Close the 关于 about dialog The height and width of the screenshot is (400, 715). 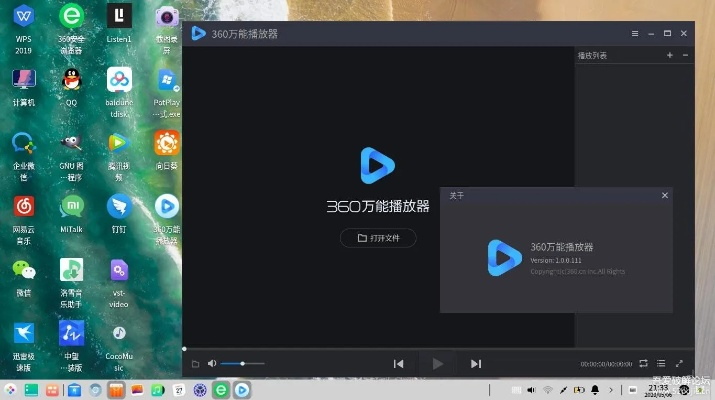click(664, 195)
